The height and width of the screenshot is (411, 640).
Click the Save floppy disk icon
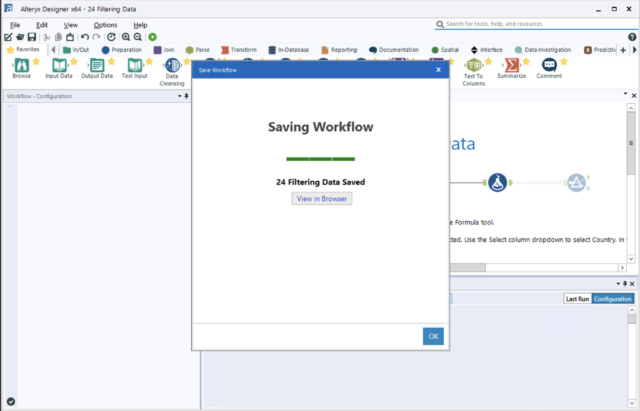click(32, 37)
